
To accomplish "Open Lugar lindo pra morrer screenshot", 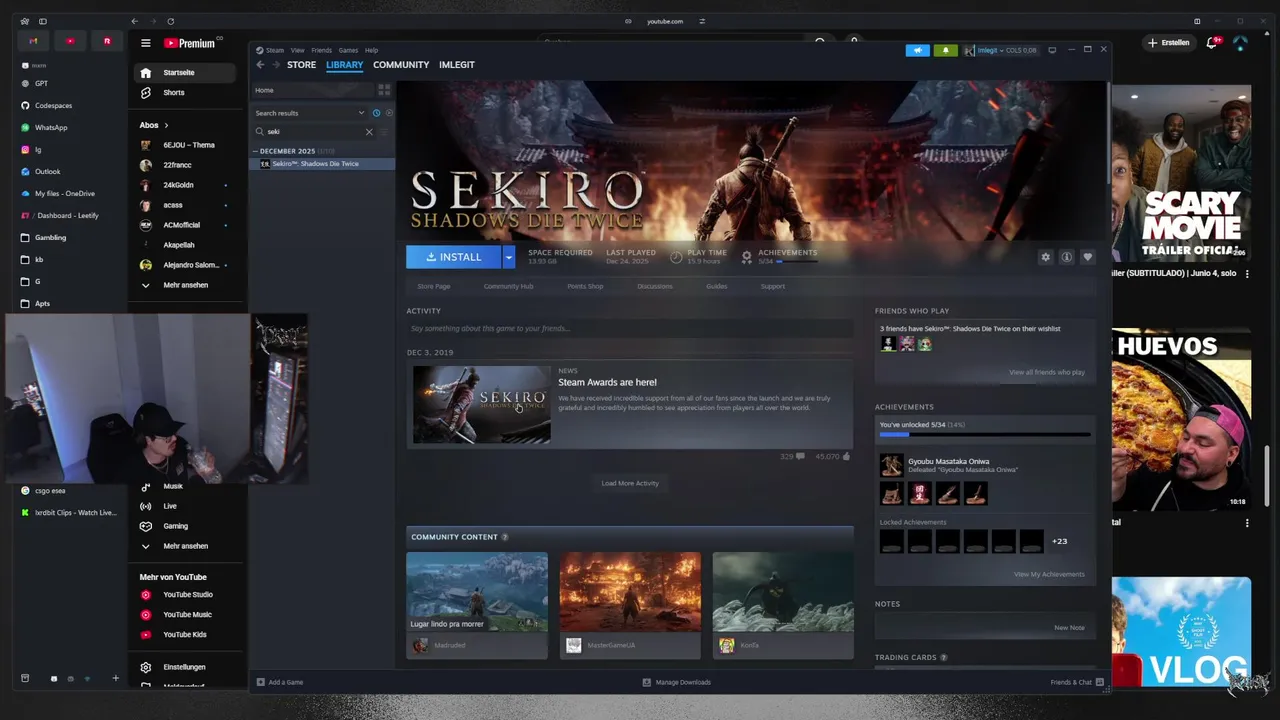I will click(x=477, y=592).
